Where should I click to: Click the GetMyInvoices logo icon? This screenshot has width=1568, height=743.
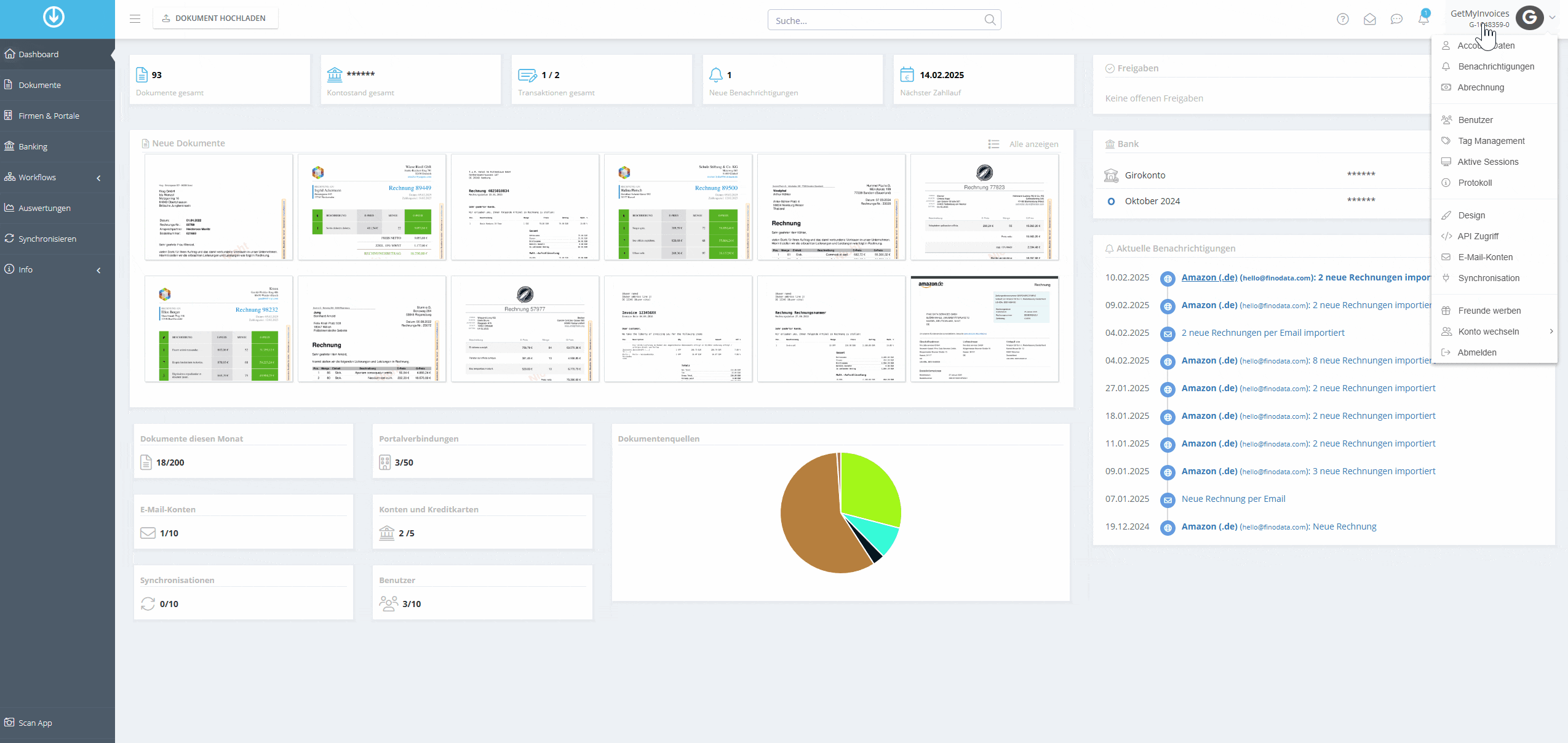pos(54,17)
